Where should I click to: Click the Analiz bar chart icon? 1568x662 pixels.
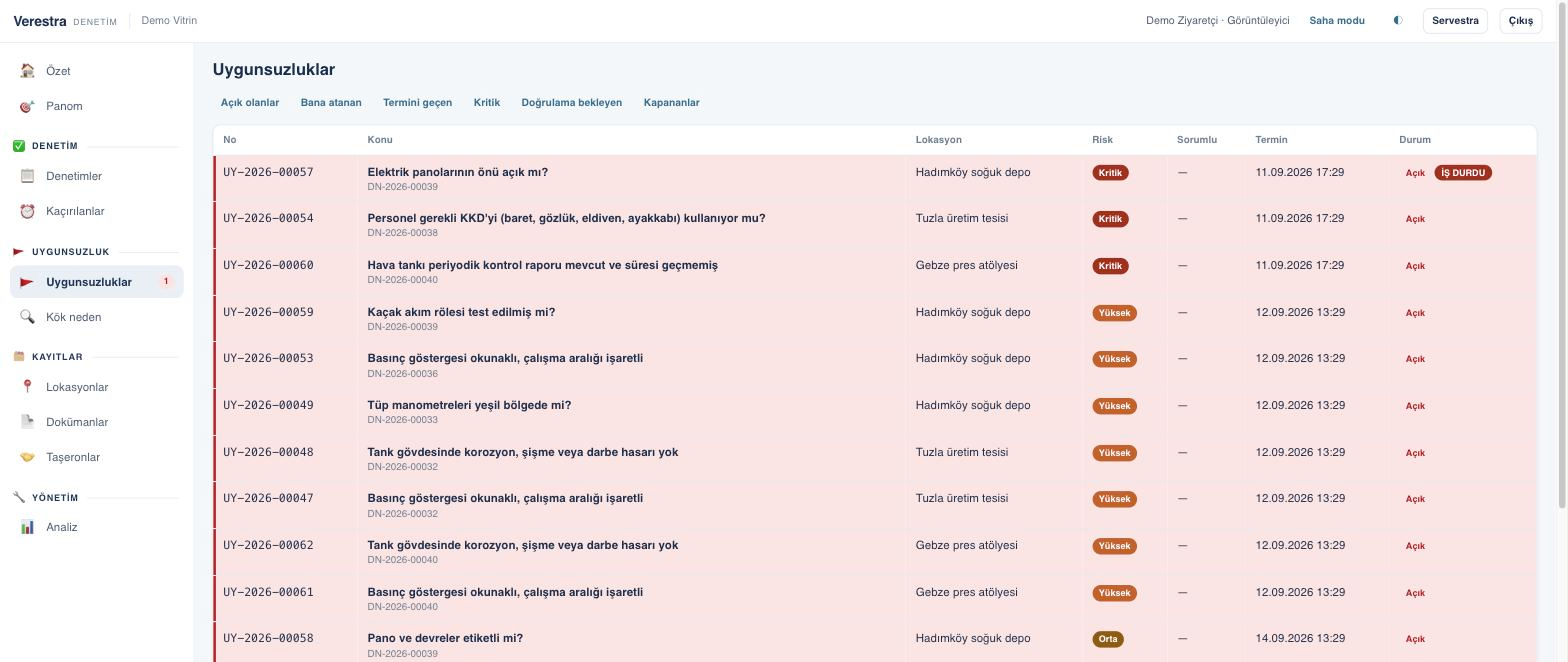[27, 527]
